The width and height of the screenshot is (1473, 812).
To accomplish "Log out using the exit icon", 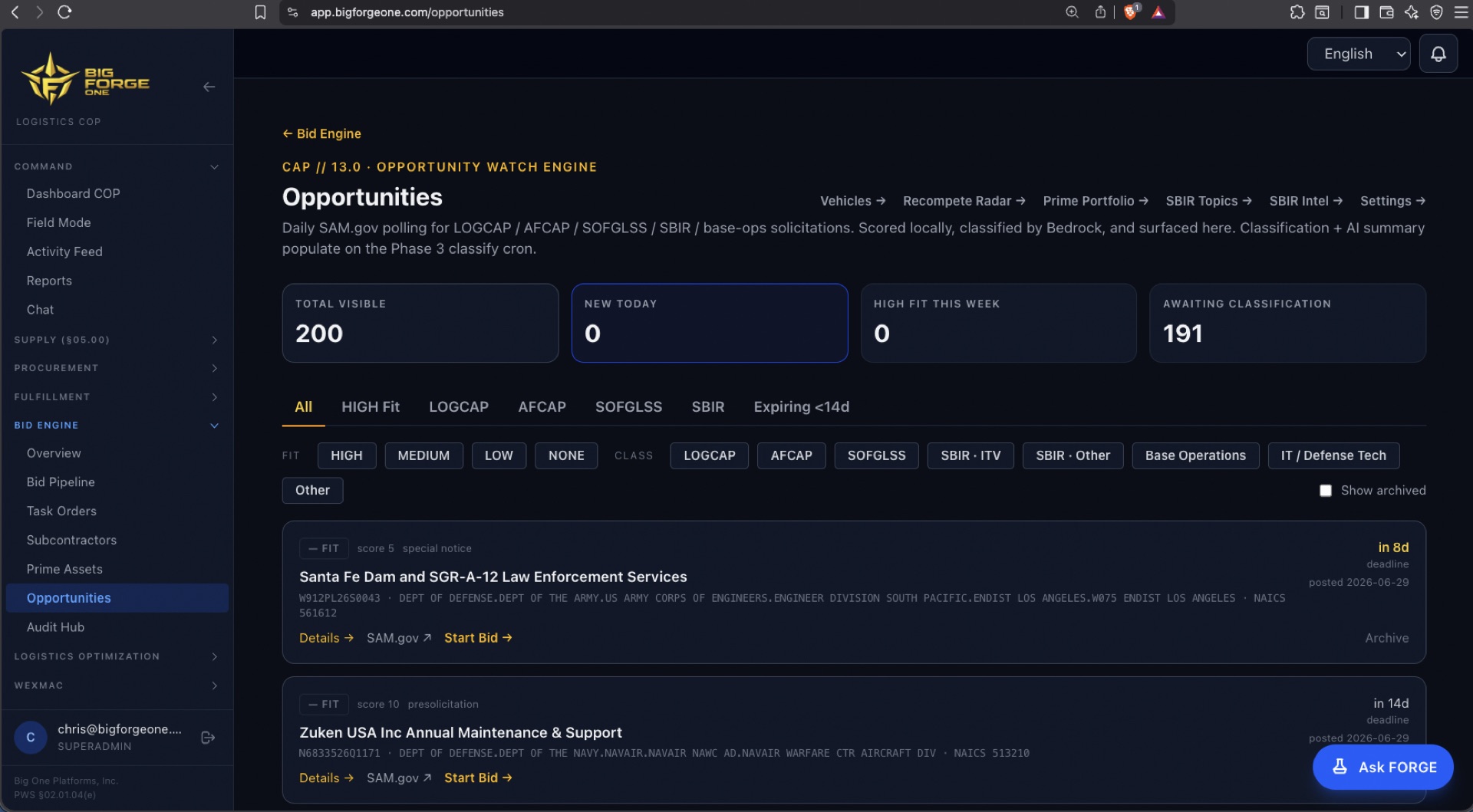I will (208, 737).
